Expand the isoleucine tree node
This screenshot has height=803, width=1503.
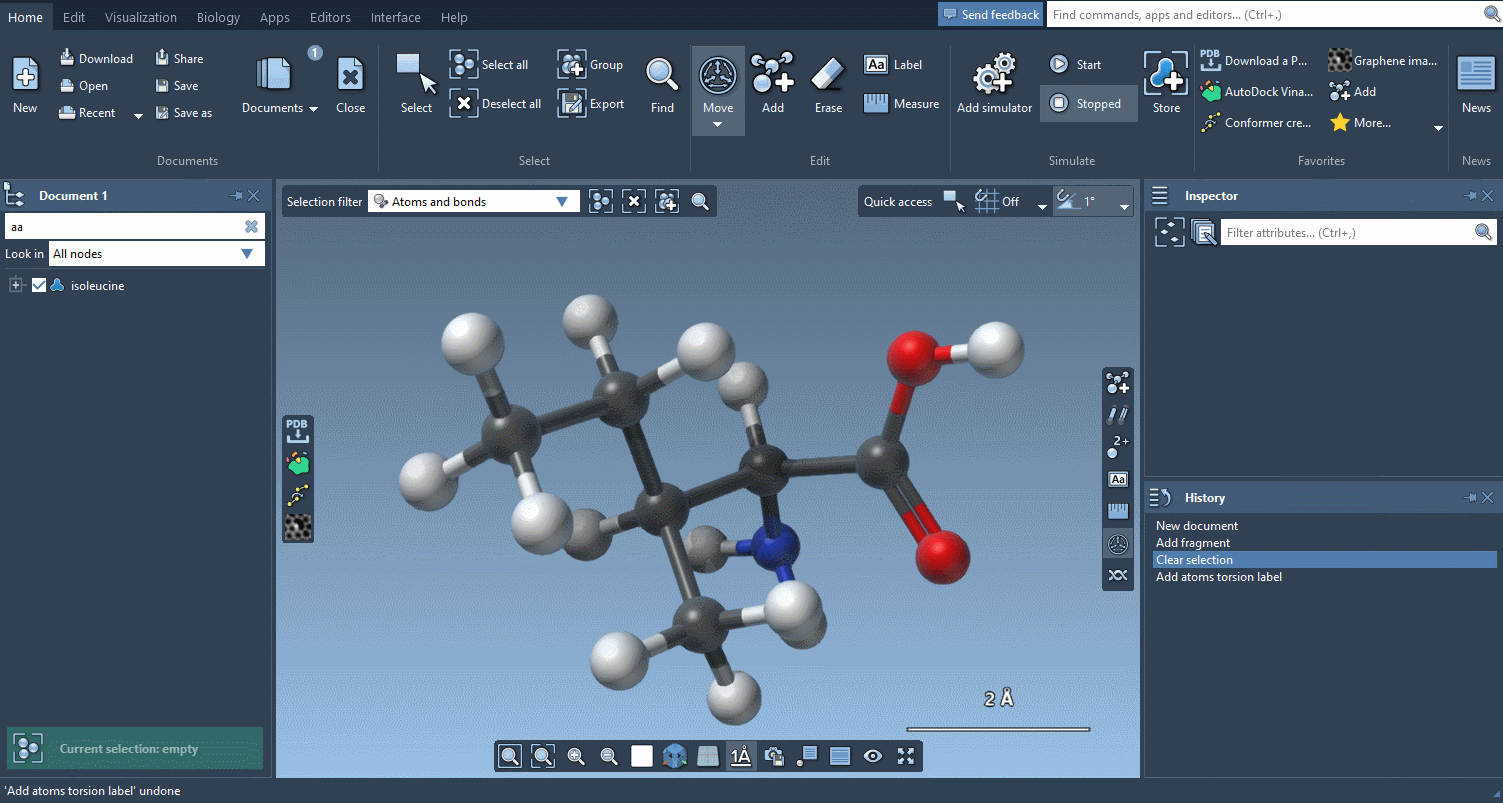(15, 286)
